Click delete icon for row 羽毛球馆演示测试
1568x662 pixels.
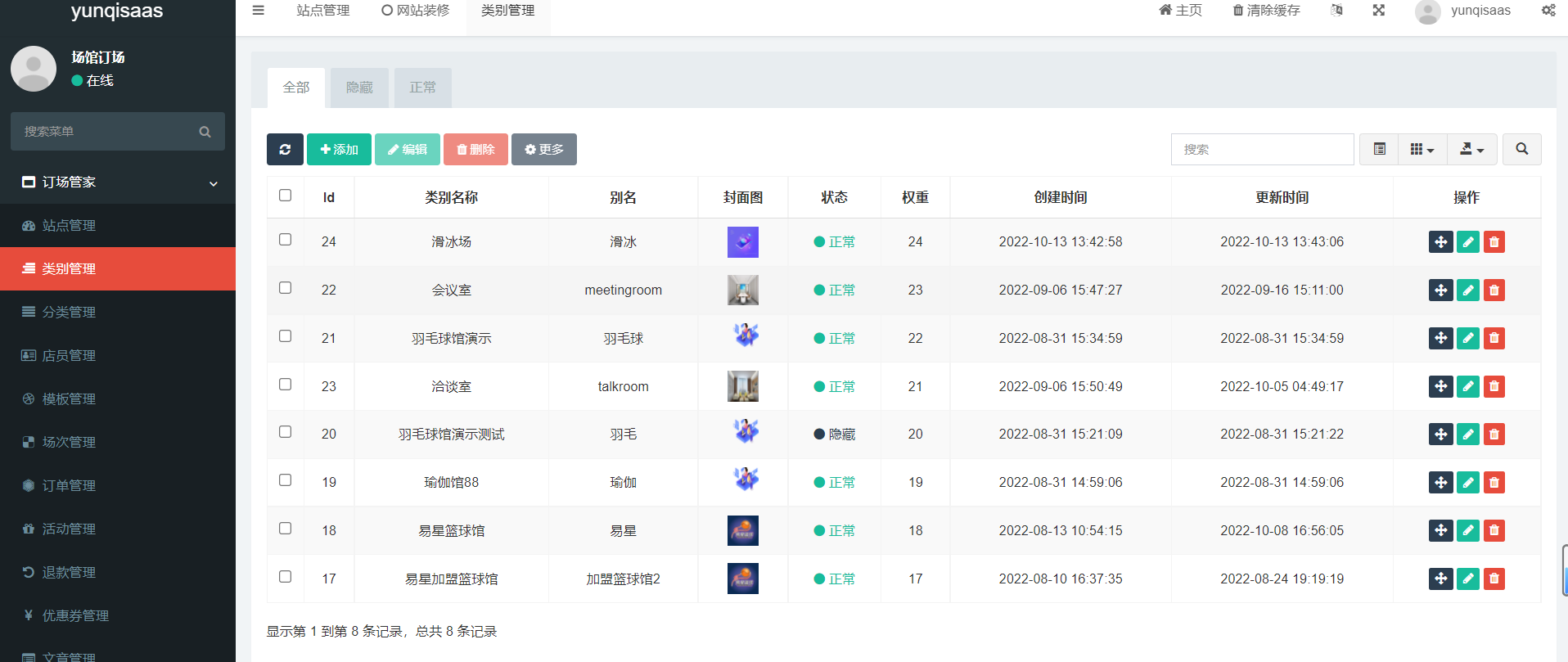[x=1494, y=434]
